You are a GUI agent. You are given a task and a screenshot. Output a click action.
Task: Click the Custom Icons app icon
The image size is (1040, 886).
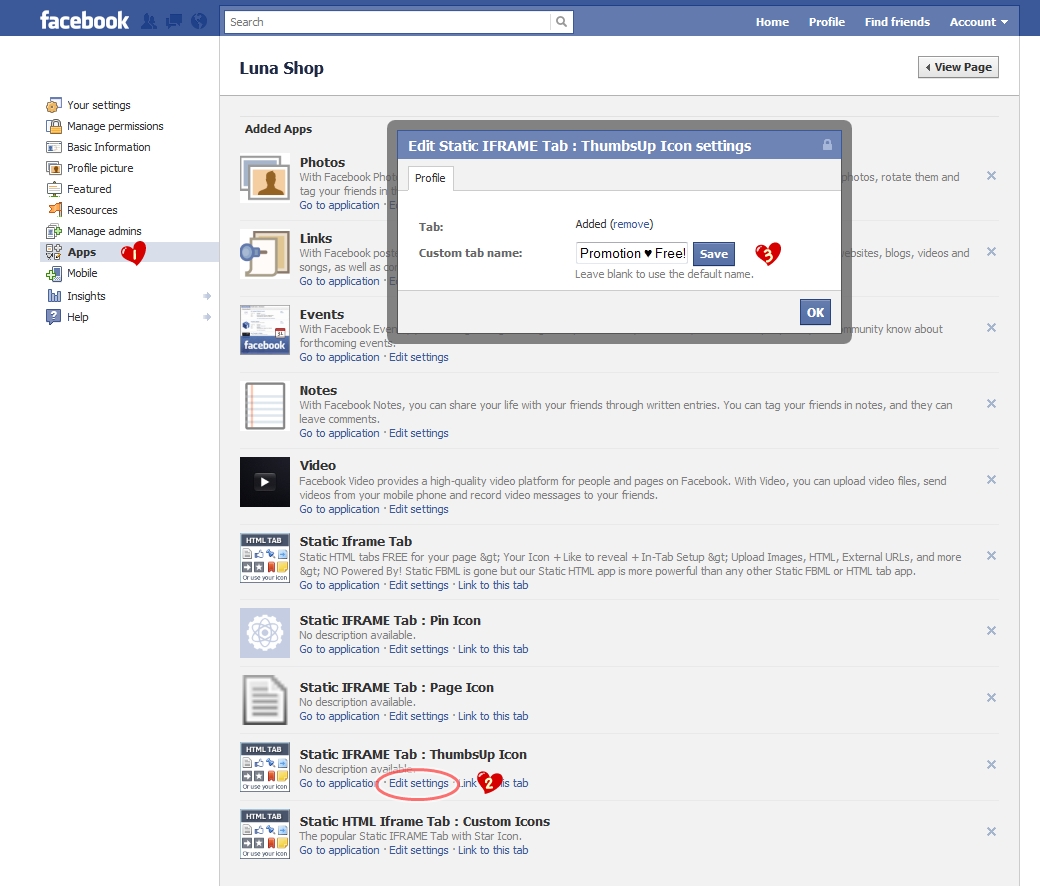pyautogui.click(x=265, y=834)
